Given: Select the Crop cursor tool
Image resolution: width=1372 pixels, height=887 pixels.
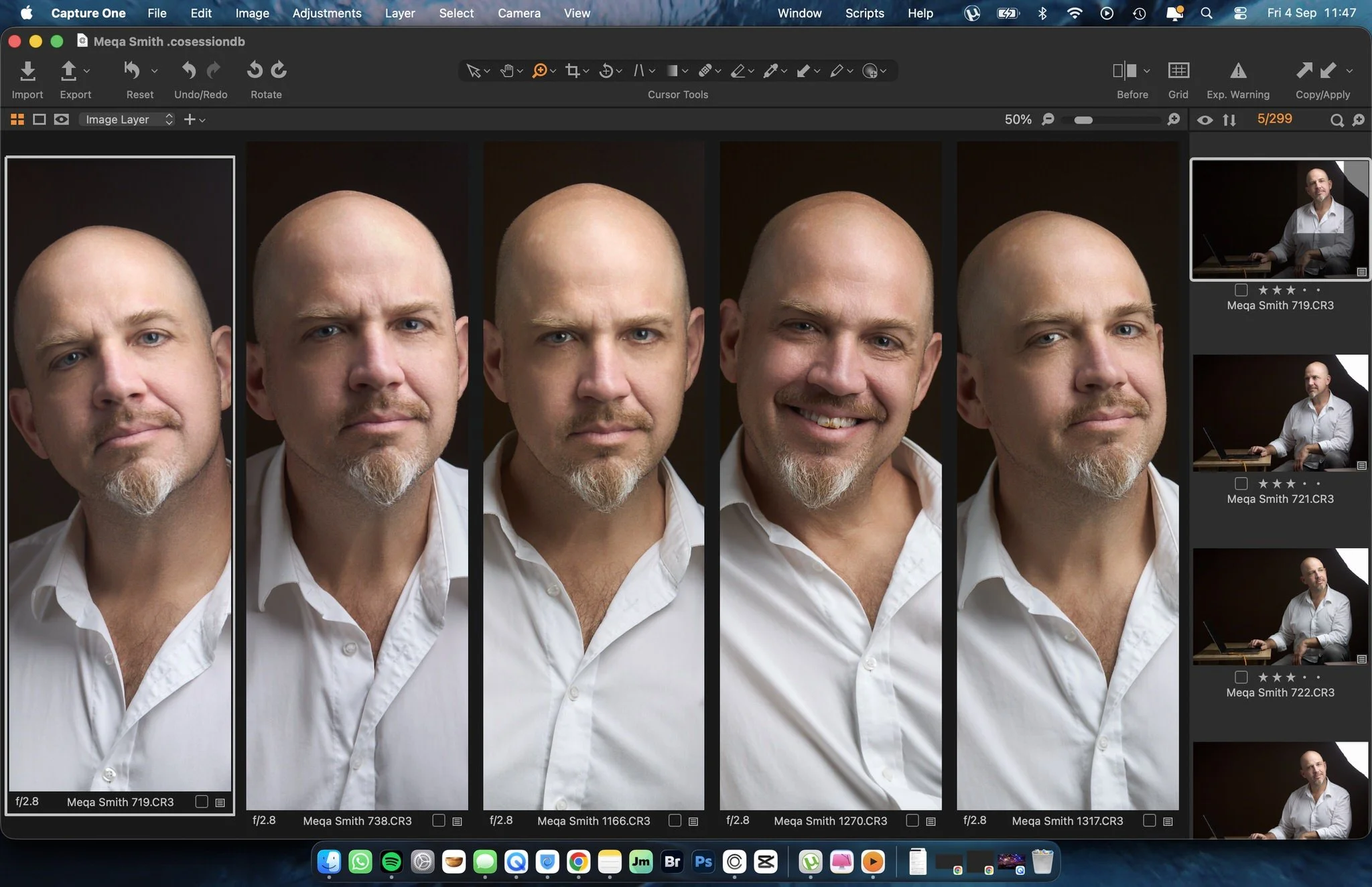Looking at the screenshot, I should (572, 70).
